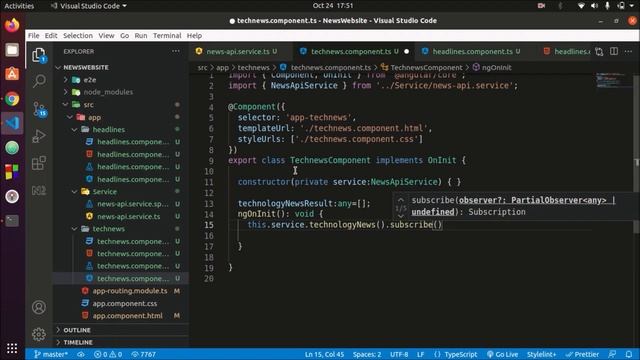Open the Go menu

tap(124, 36)
